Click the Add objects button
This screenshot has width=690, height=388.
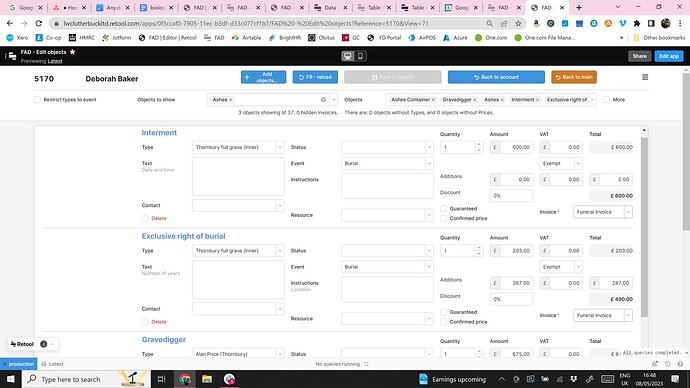[263, 77]
